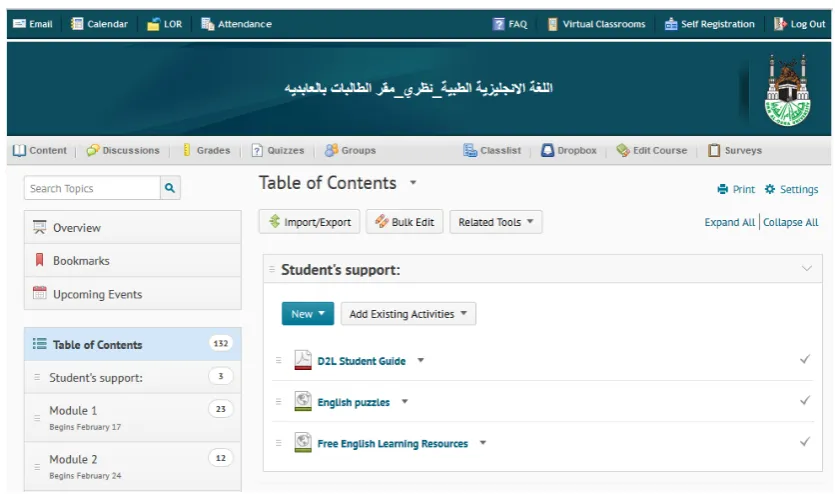Open D2L Student Guide context arrow
This screenshot has width=835, height=494.
click(421, 360)
